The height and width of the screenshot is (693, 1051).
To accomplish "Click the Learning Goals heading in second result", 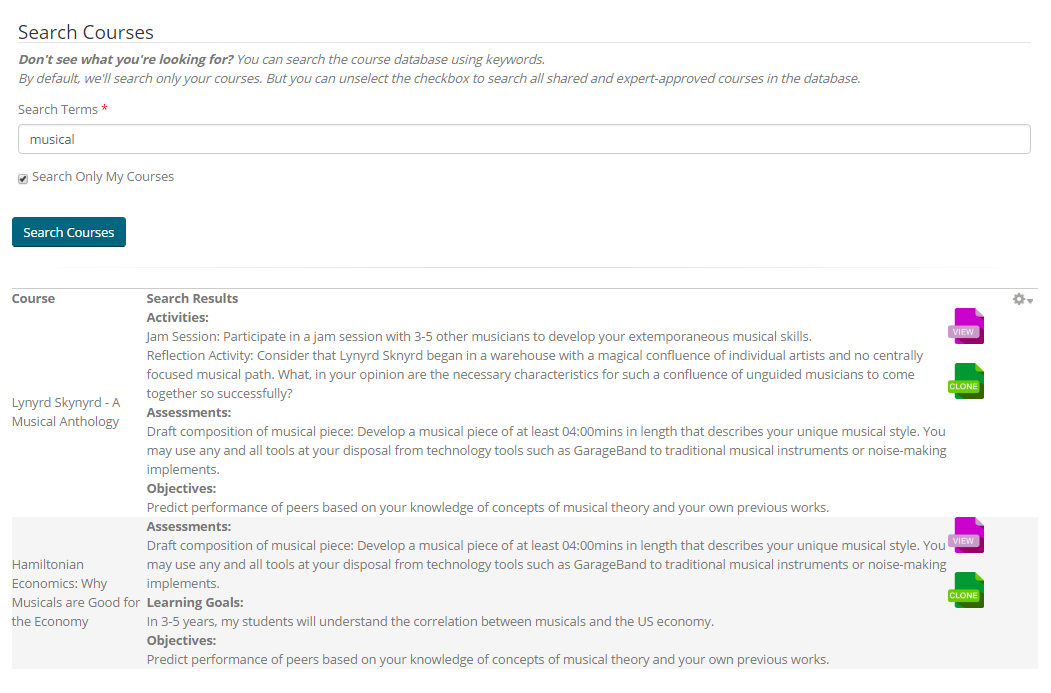I will pyautogui.click(x=195, y=602).
